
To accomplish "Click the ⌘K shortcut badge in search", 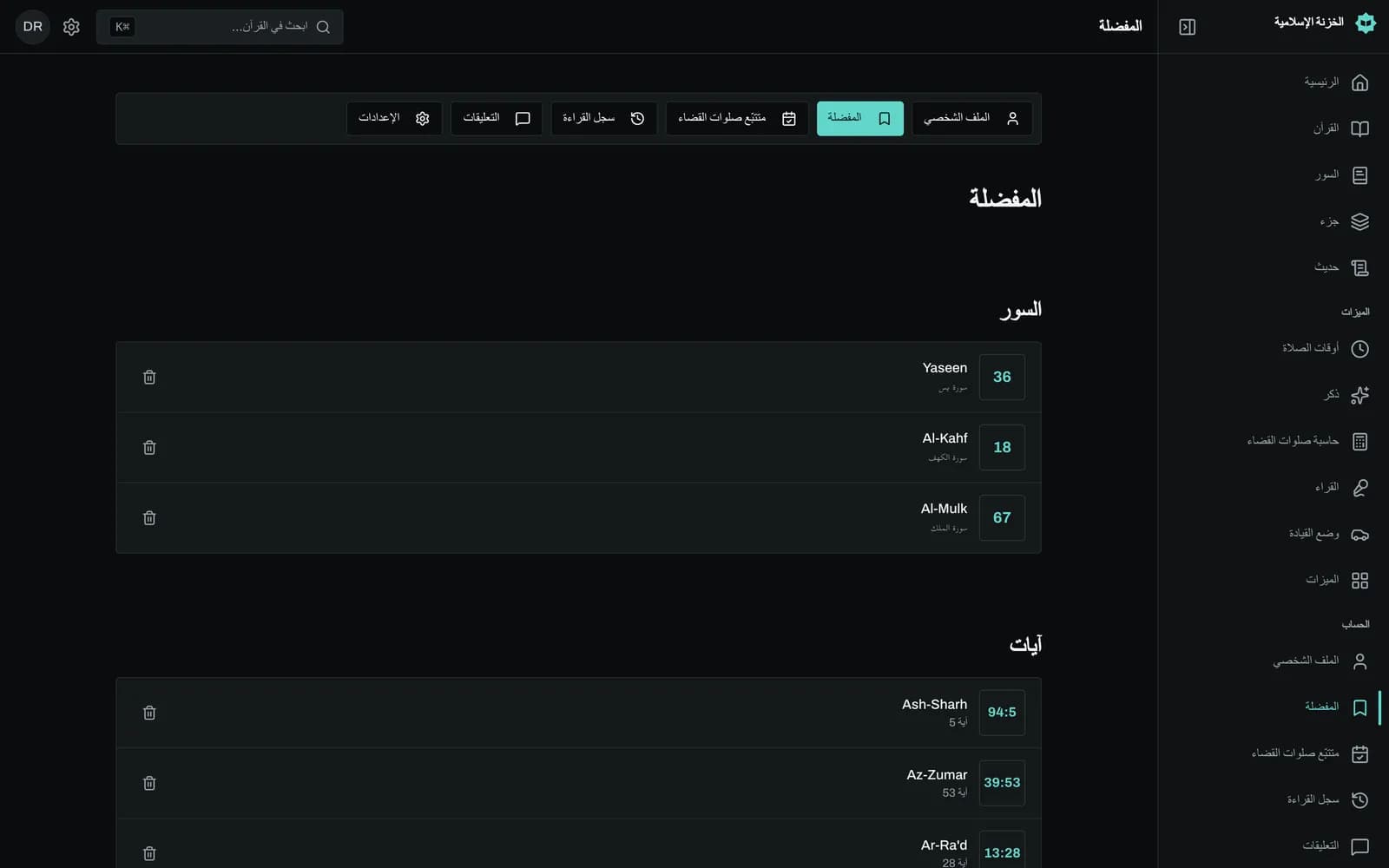I will tap(122, 27).
